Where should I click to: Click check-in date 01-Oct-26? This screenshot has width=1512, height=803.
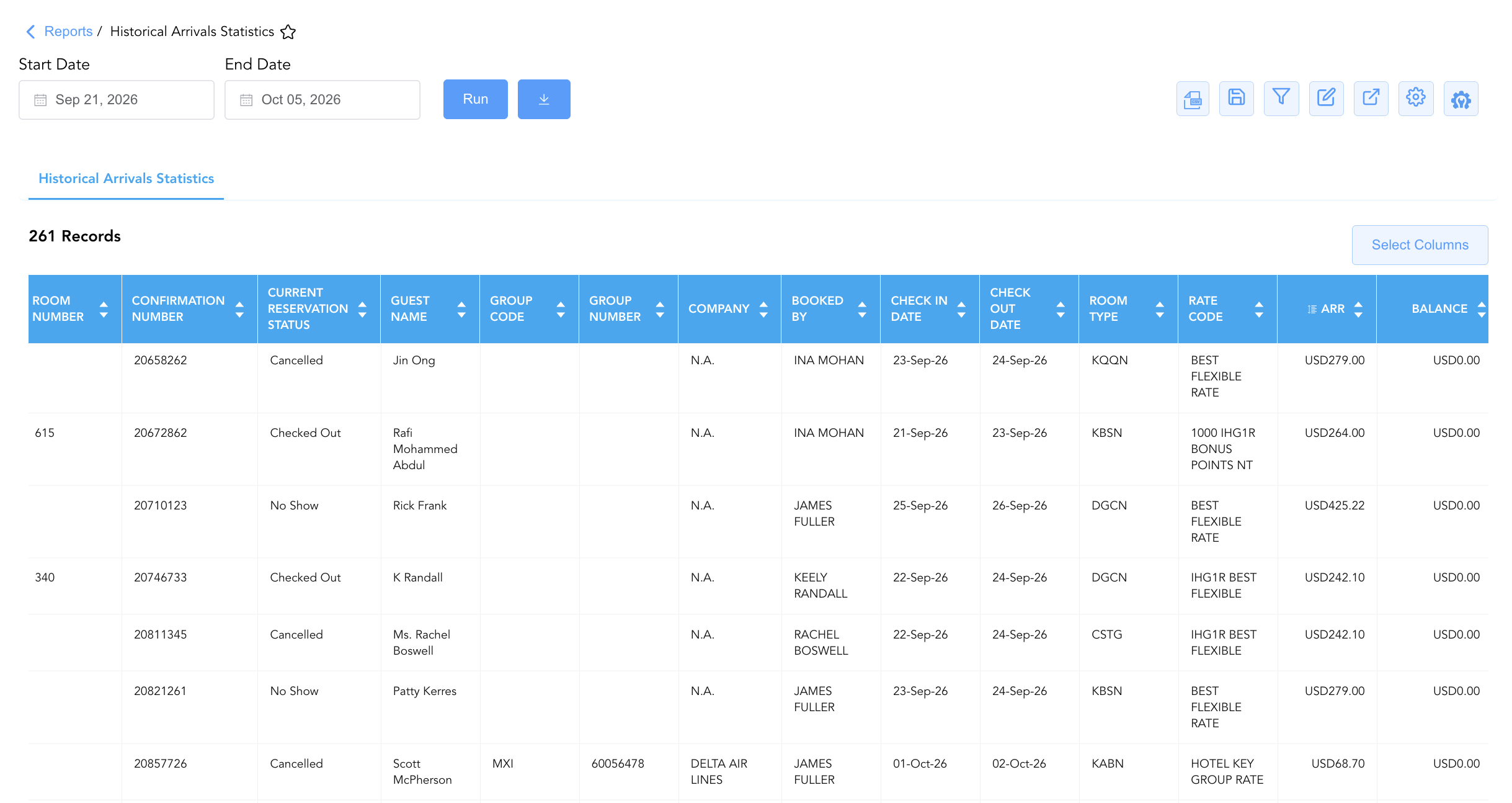tap(920, 764)
